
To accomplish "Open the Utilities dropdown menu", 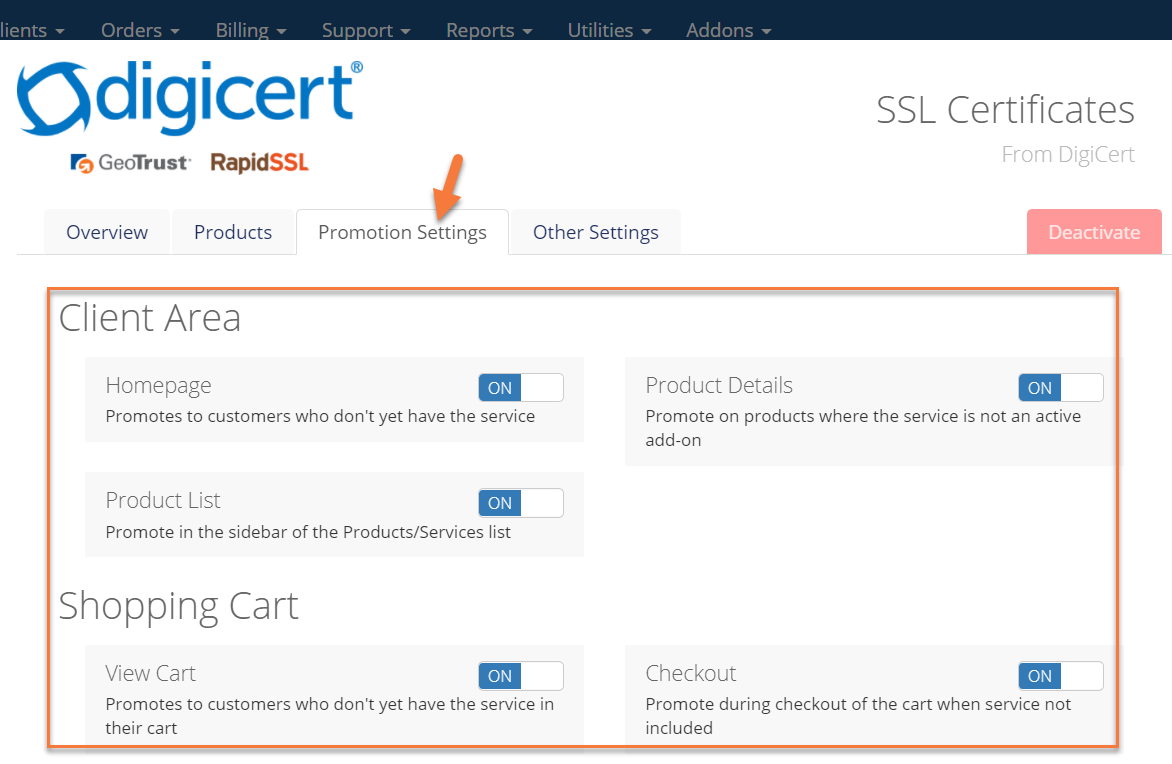I will coord(609,30).
